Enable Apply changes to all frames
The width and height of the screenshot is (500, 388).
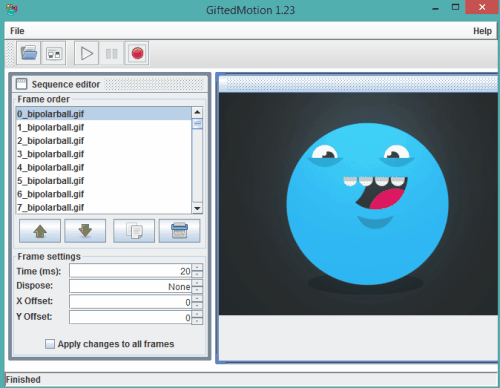pos(50,344)
